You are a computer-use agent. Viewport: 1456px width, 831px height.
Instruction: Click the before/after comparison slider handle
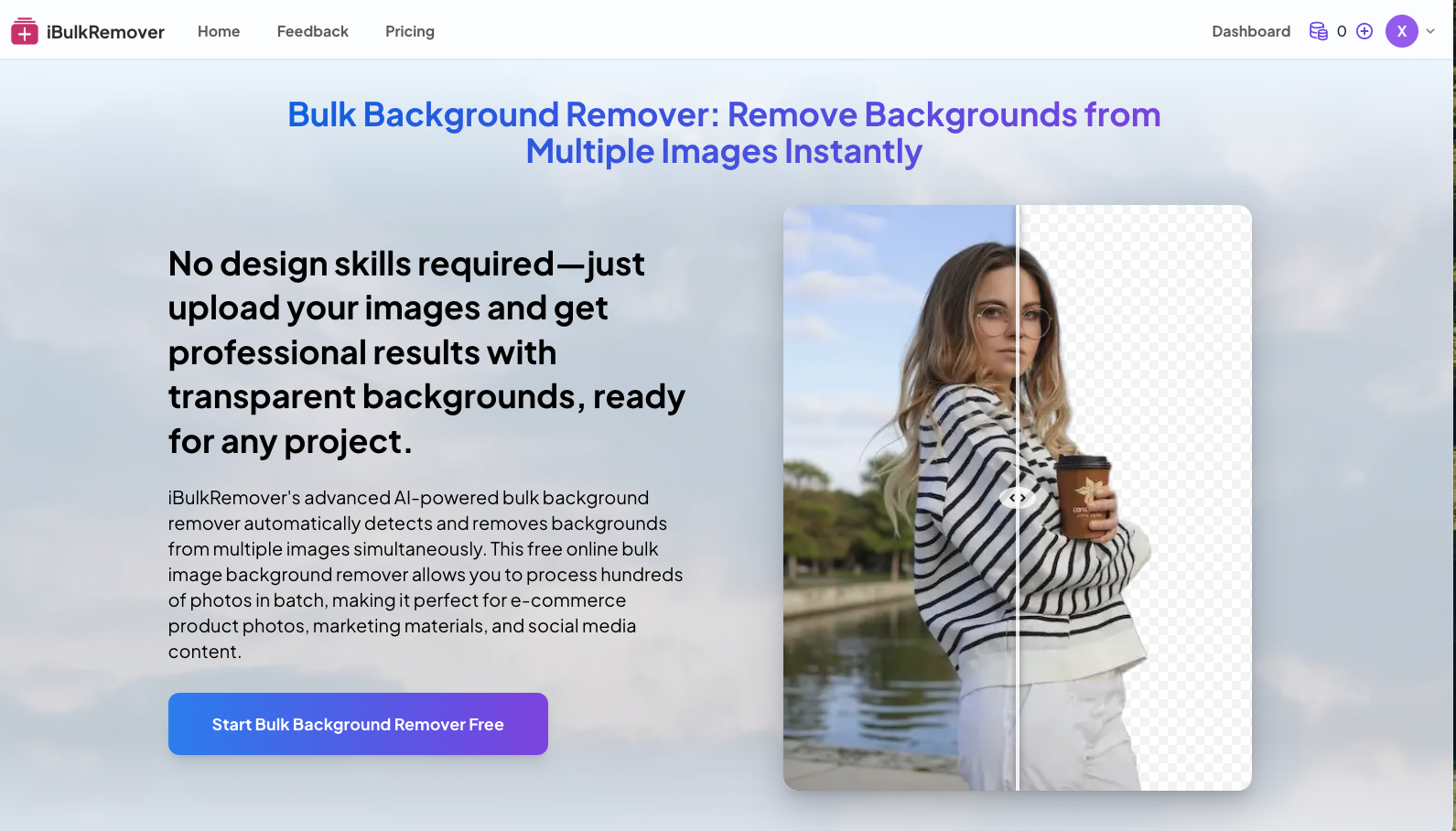1017,498
